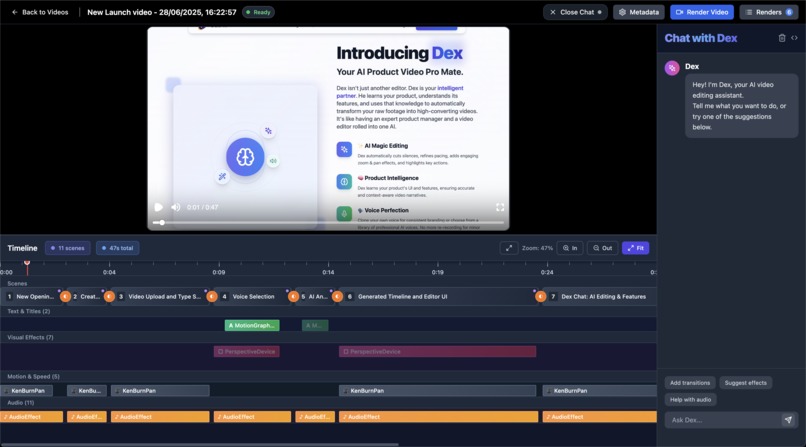Click the Audio (11) track label
Screen dimensions: 806x447
(x=21, y=403)
